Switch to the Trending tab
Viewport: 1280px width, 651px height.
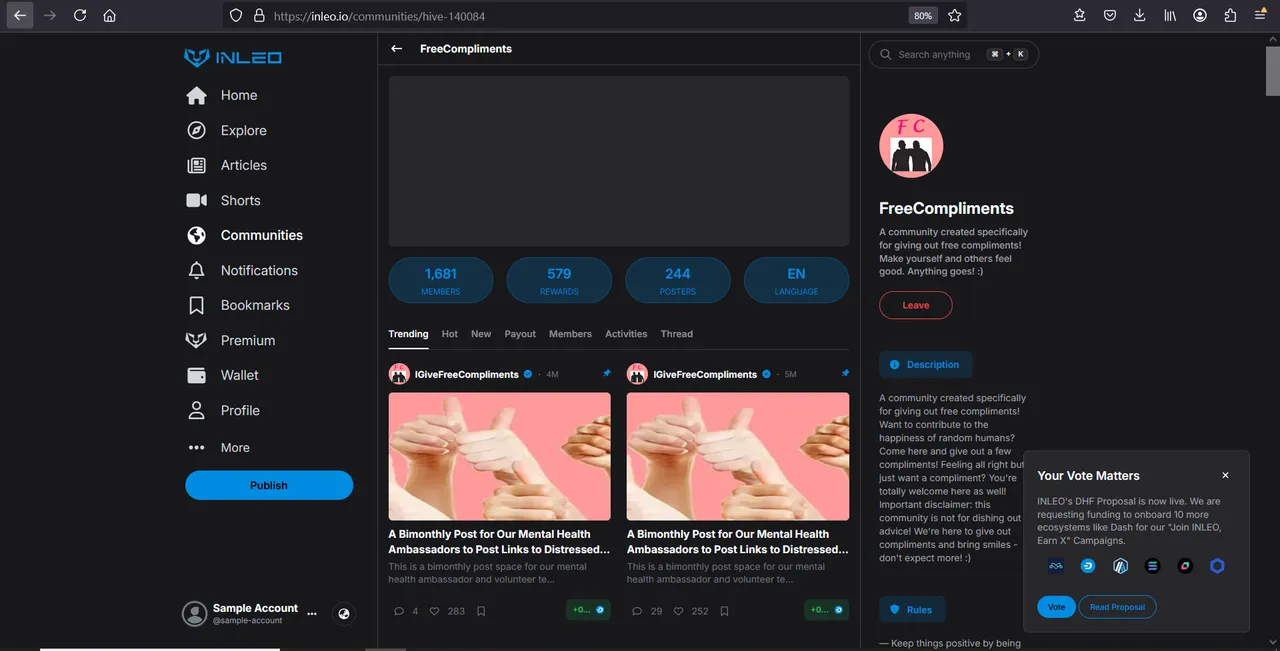pyautogui.click(x=408, y=334)
